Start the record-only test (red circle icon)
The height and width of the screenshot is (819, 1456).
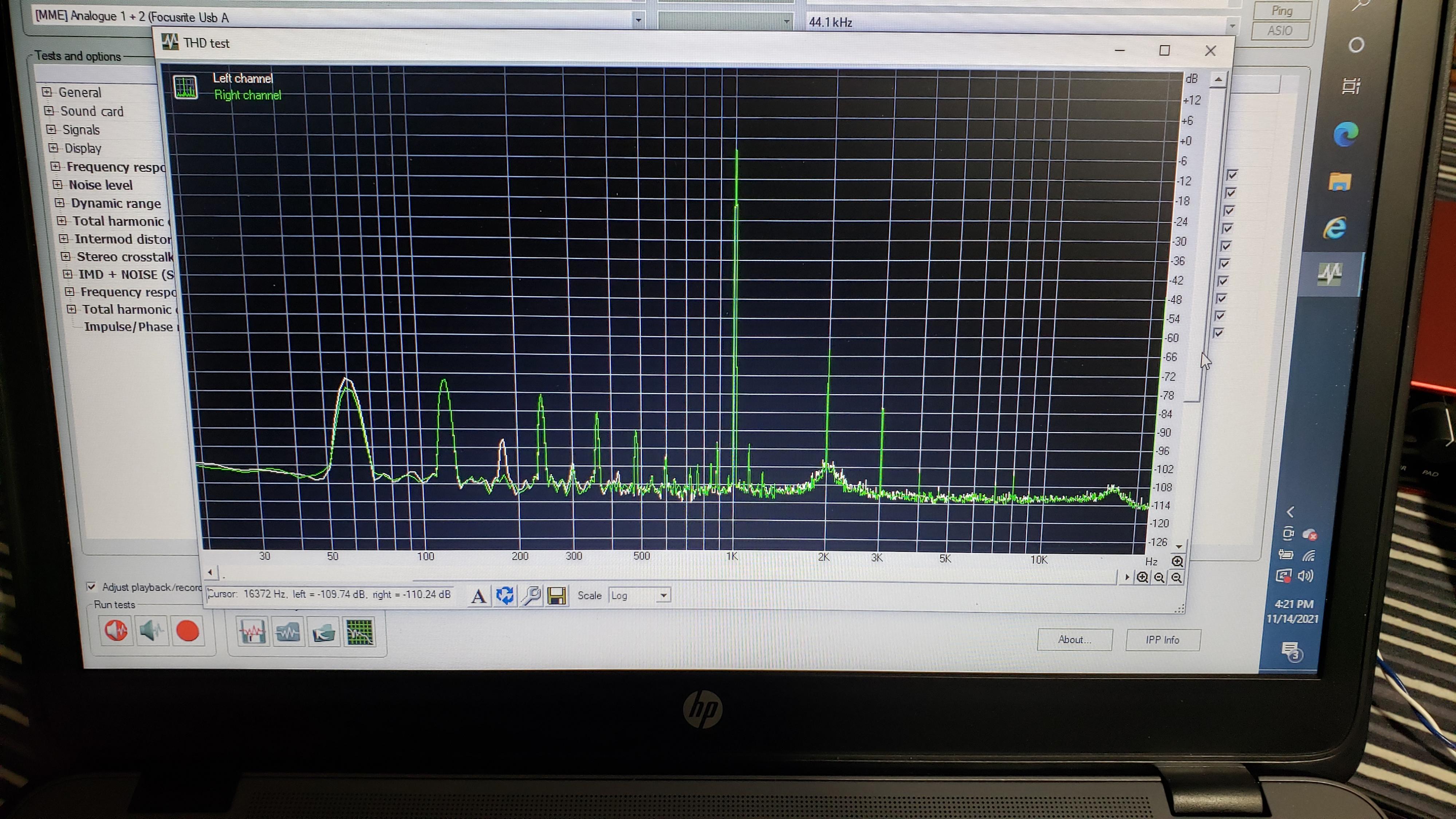[x=187, y=631]
